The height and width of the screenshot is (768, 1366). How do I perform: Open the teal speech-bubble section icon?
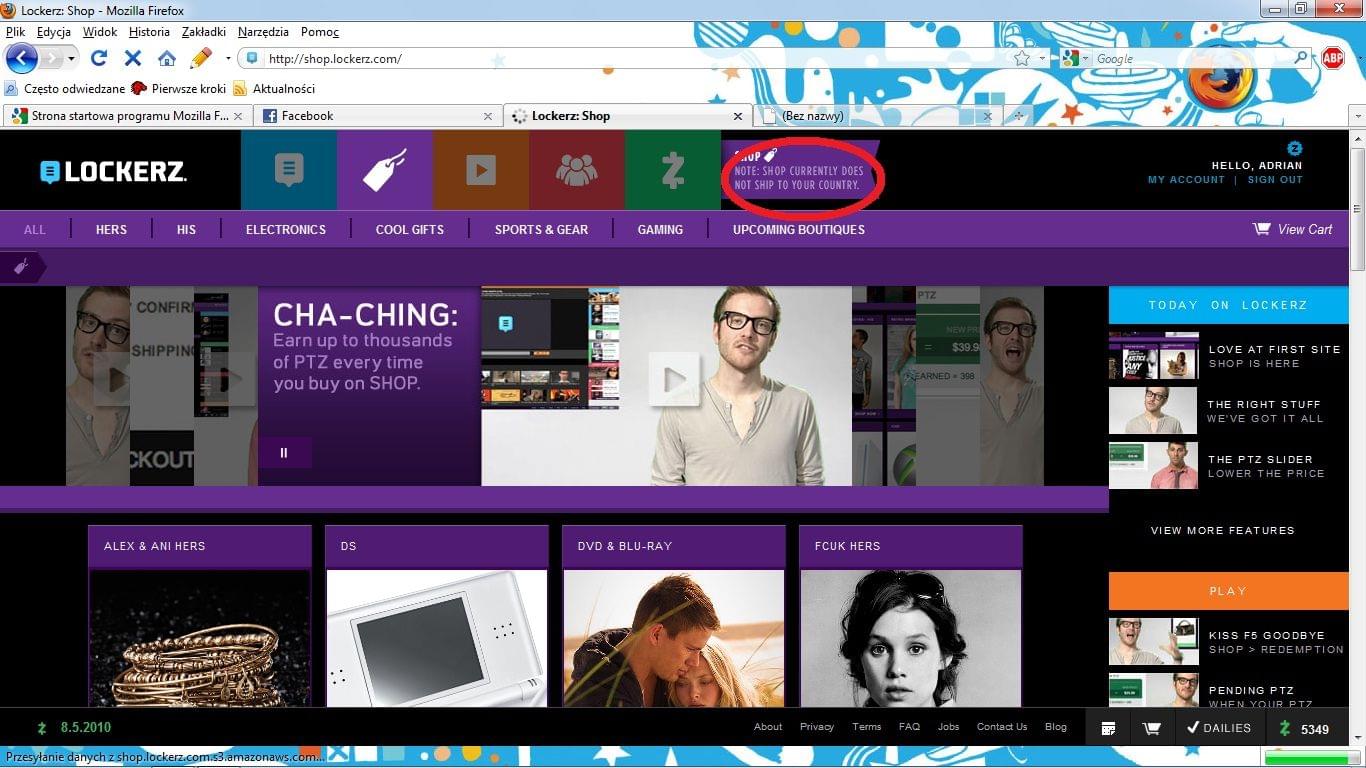click(x=289, y=170)
